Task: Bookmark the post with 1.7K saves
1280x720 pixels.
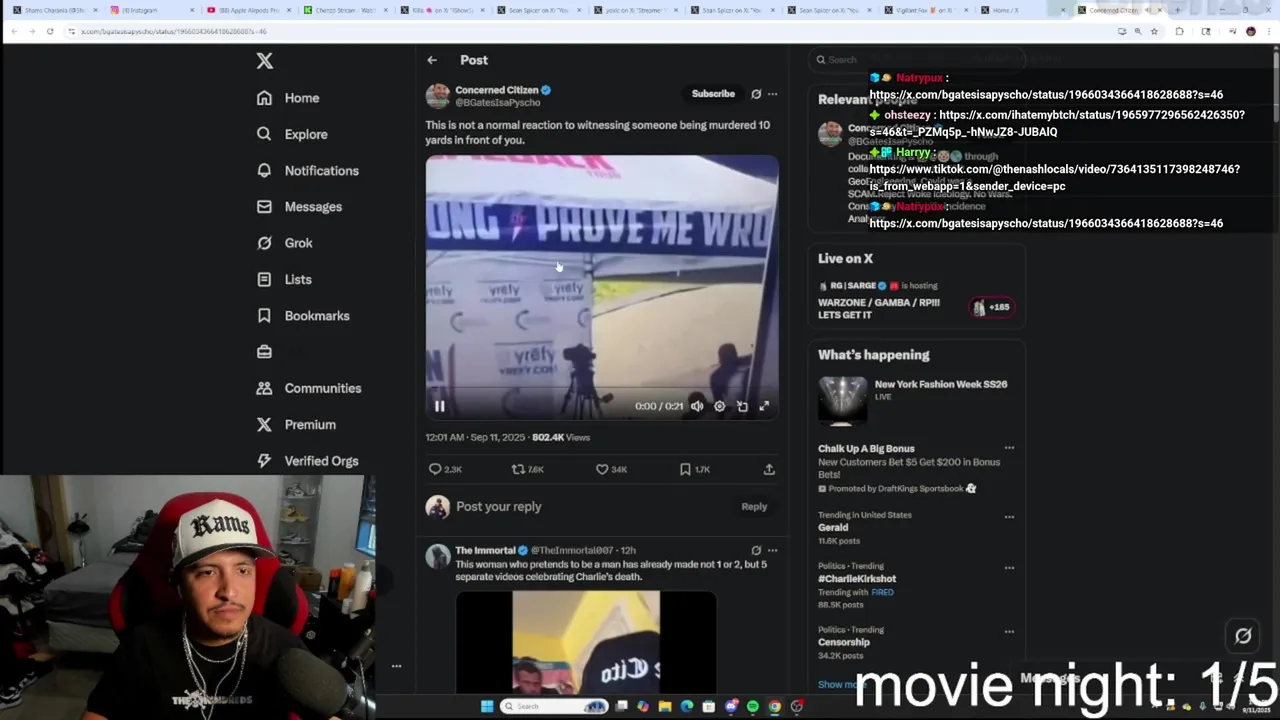Action: click(694, 469)
